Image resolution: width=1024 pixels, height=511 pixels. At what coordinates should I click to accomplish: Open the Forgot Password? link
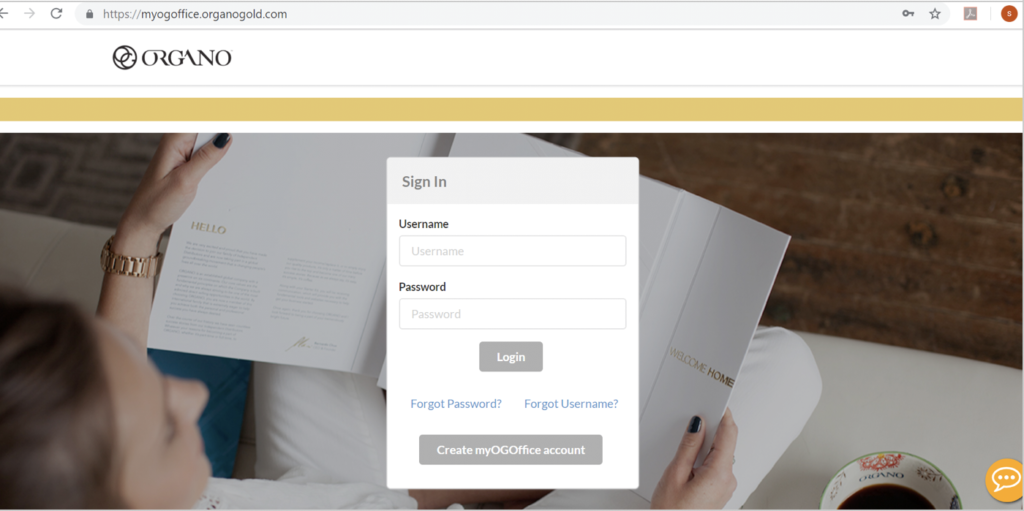click(456, 404)
